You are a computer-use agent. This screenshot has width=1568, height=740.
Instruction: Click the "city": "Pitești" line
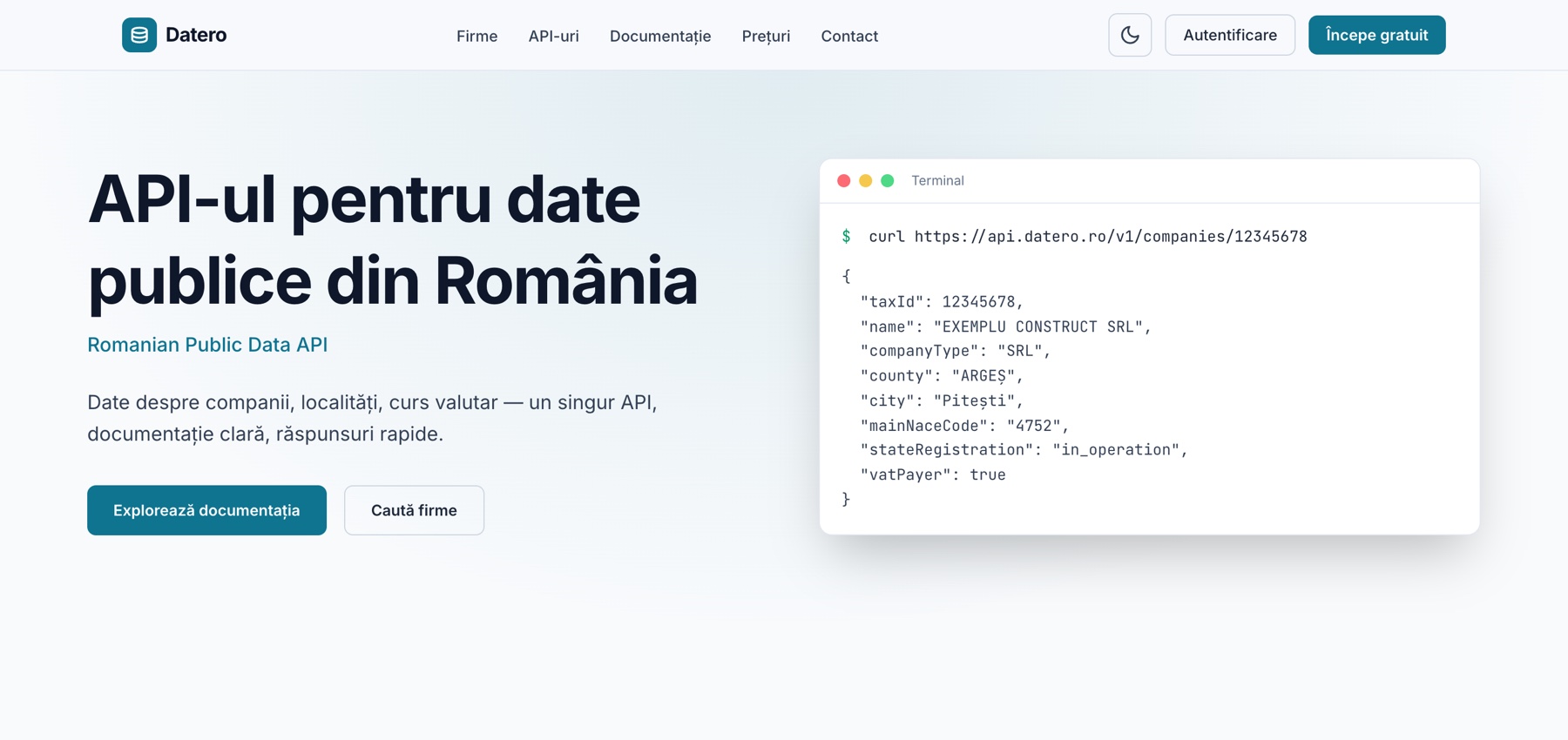point(942,400)
